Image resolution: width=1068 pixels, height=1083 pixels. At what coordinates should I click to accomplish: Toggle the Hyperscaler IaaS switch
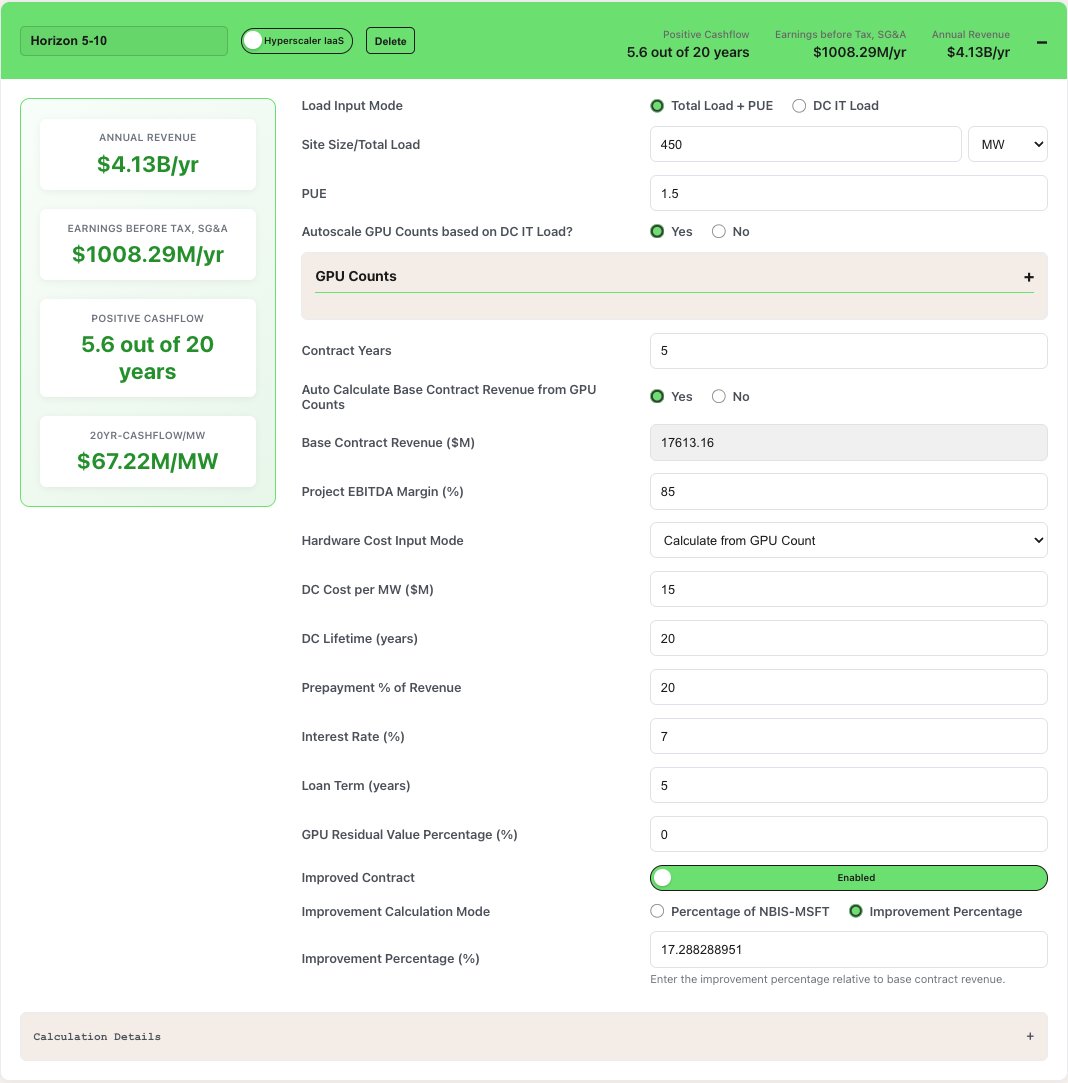coord(297,41)
